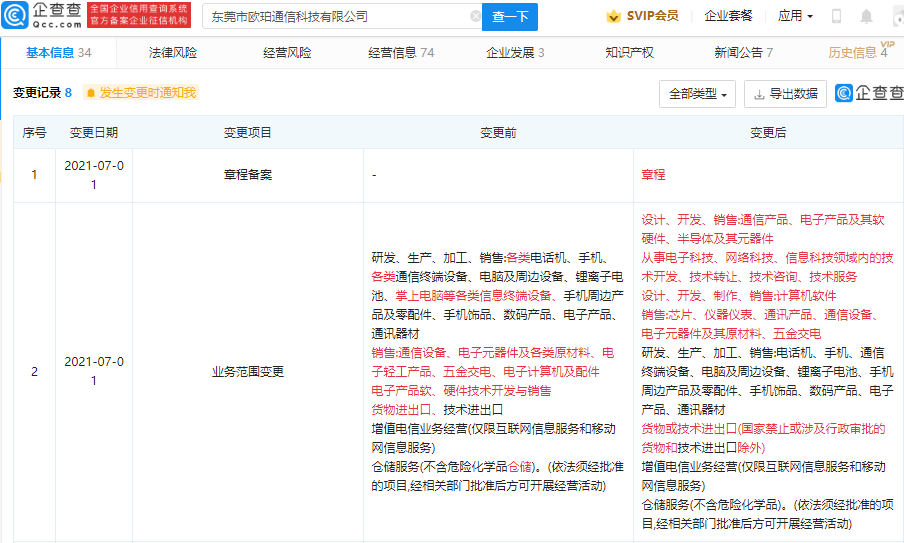The height and width of the screenshot is (543, 904).
Task: Open the 企业套餐 link
Action: click(x=728, y=16)
